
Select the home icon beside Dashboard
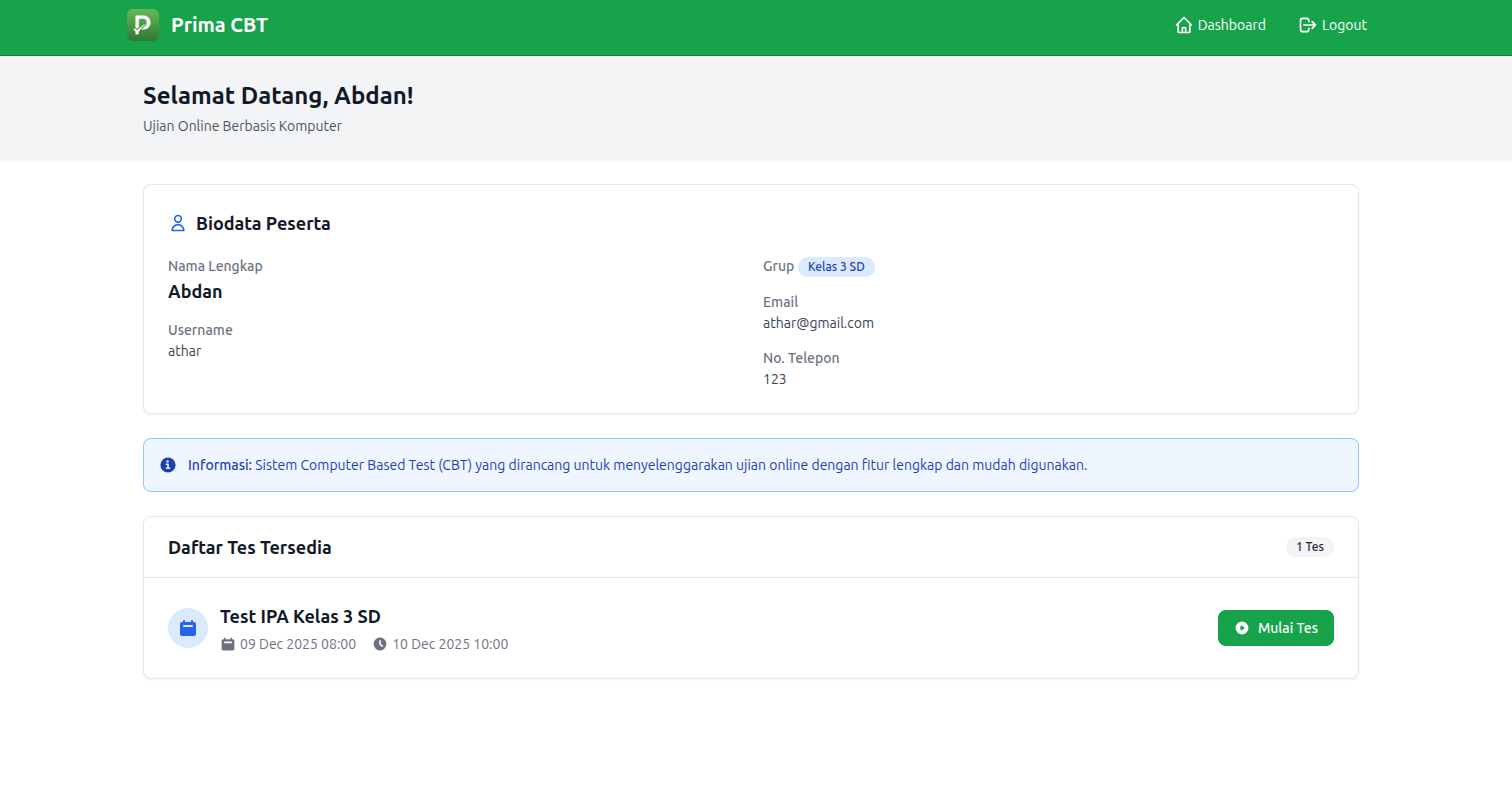tap(1185, 24)
